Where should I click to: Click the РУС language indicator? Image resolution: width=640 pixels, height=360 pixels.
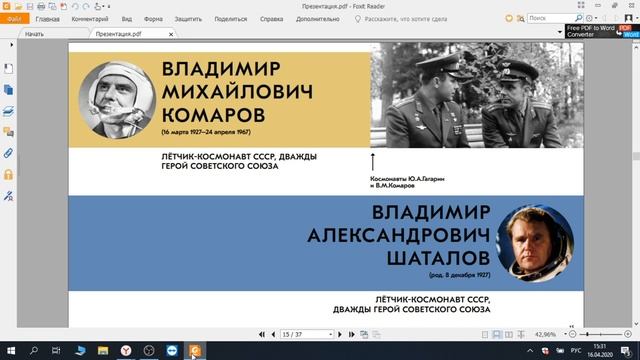click(576, 351)
